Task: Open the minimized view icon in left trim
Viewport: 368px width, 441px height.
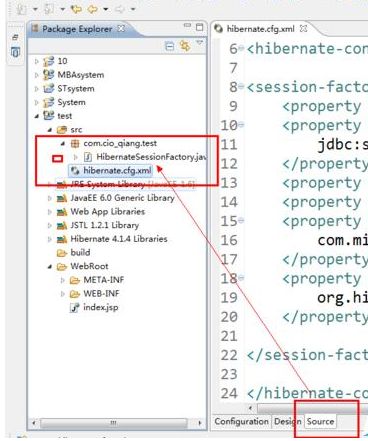Action: pyautogui.click(x=16, y=52)
